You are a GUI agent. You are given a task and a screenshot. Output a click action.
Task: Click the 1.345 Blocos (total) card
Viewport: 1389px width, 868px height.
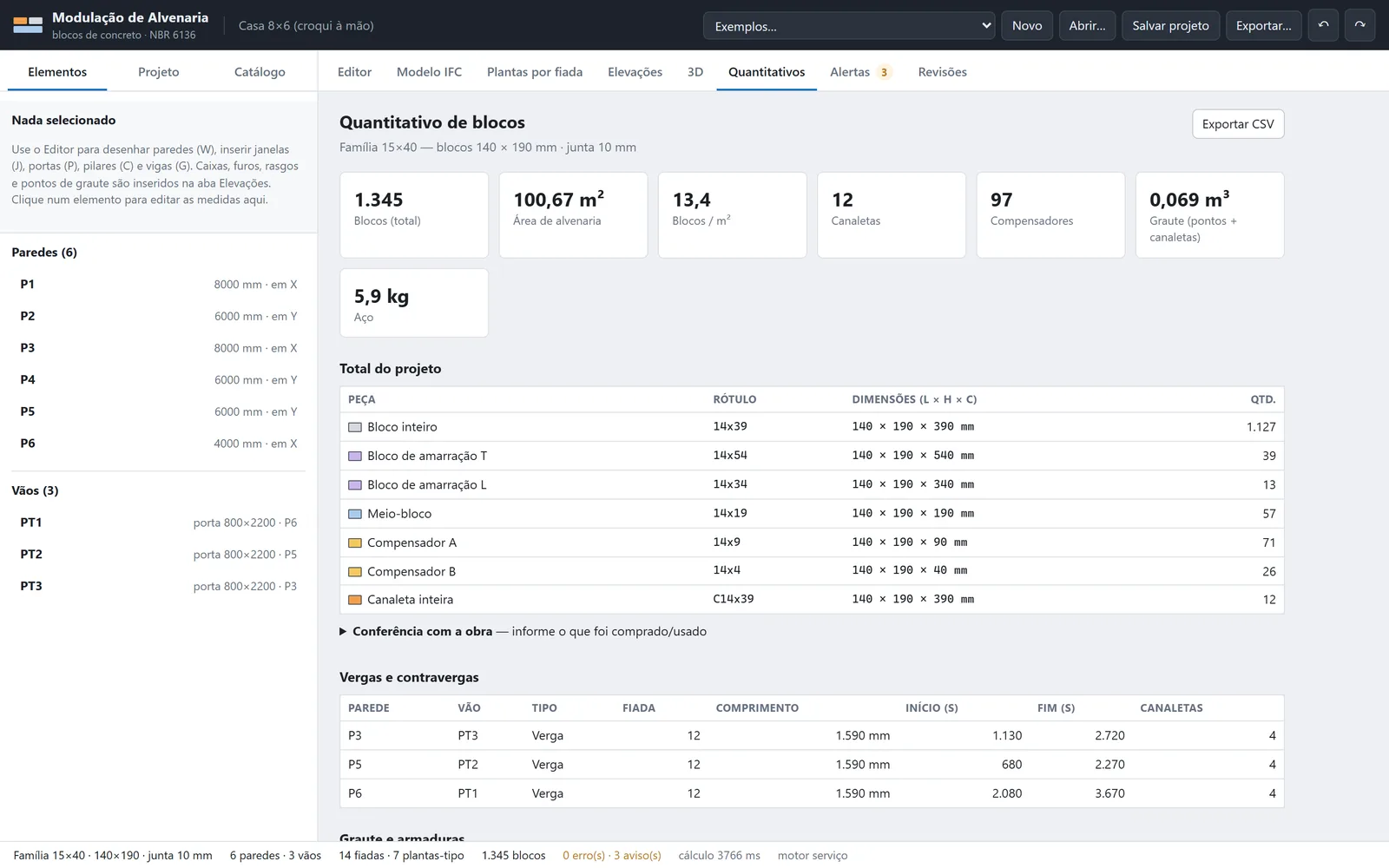414,214
